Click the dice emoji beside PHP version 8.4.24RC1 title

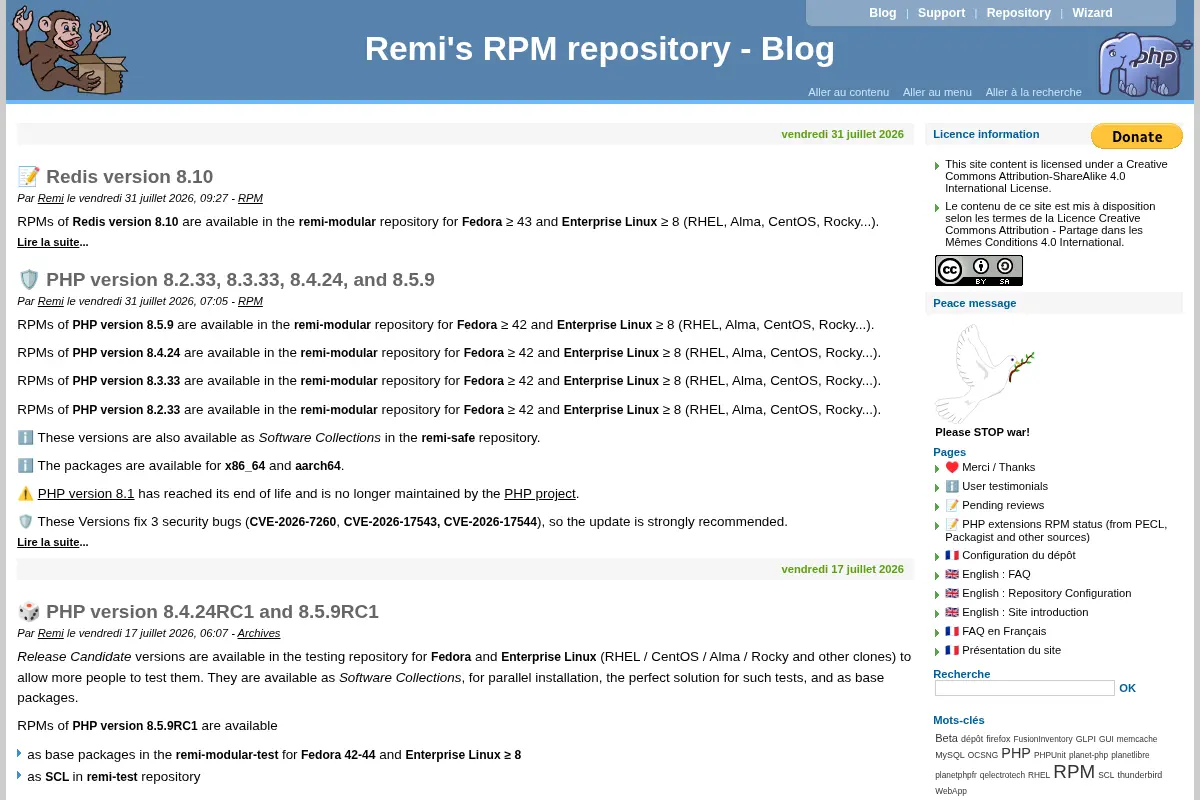[29, 612]
